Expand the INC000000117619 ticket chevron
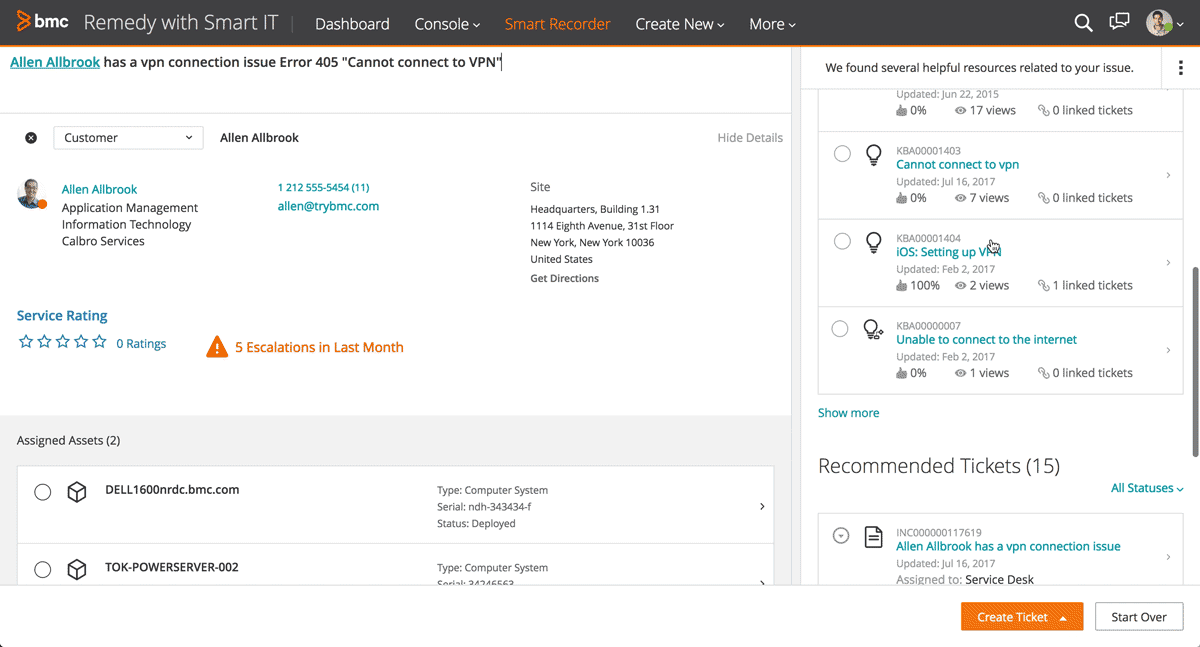The image size is (1200, 647). (1168, 557)
